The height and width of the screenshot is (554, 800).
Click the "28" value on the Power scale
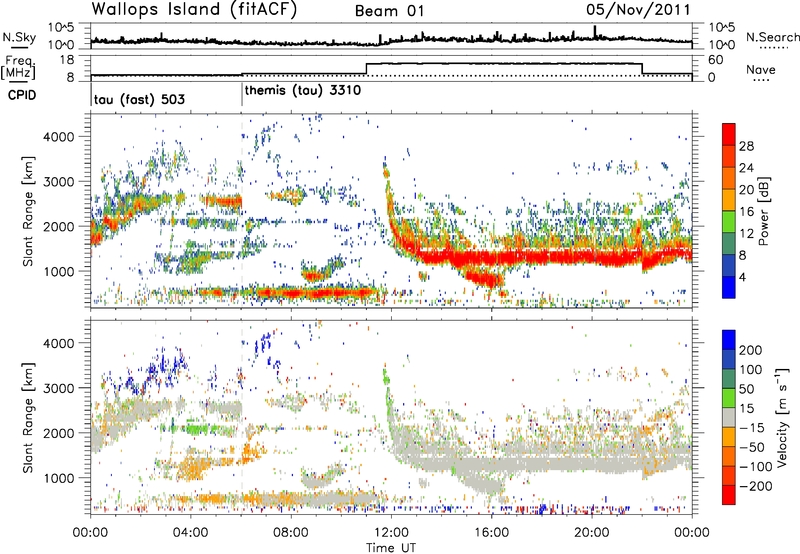pyautogui.click(x=746, y=146)
